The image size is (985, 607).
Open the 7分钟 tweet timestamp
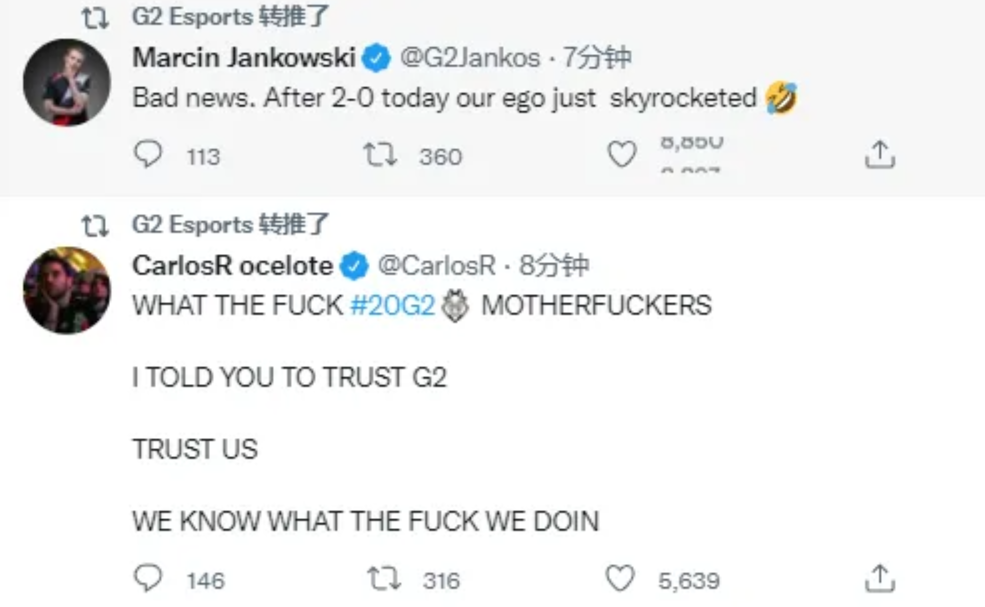[x=596, y=58]
